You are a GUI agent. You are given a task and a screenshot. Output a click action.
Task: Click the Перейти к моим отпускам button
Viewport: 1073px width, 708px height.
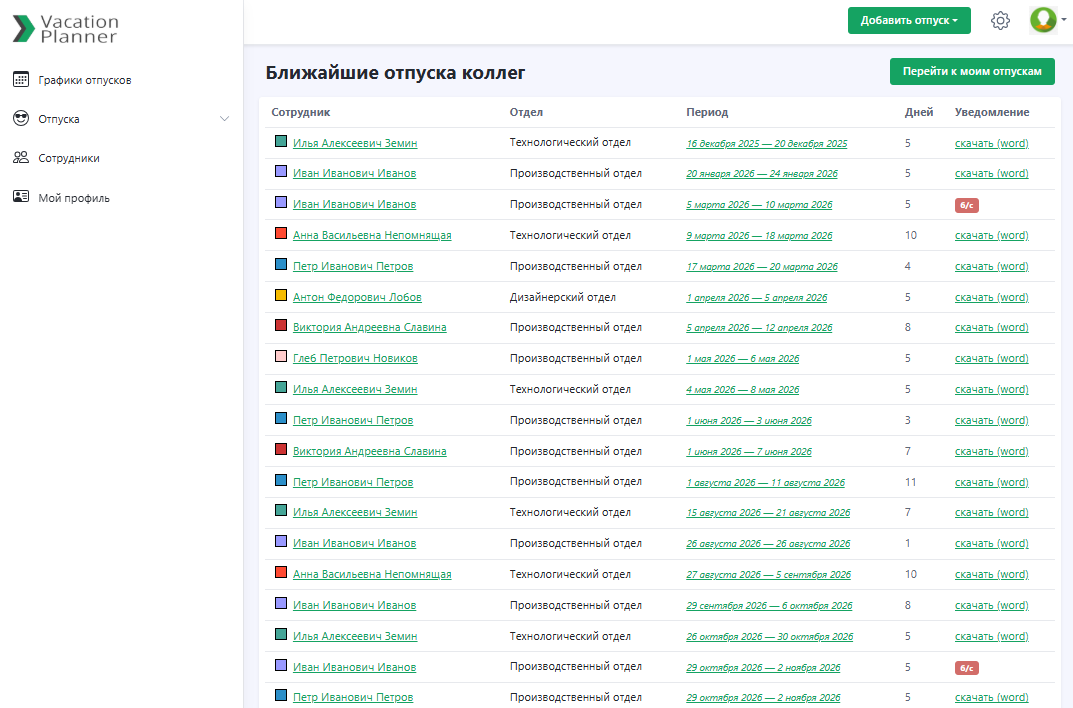pyautogui.click(x=971, y=72)
